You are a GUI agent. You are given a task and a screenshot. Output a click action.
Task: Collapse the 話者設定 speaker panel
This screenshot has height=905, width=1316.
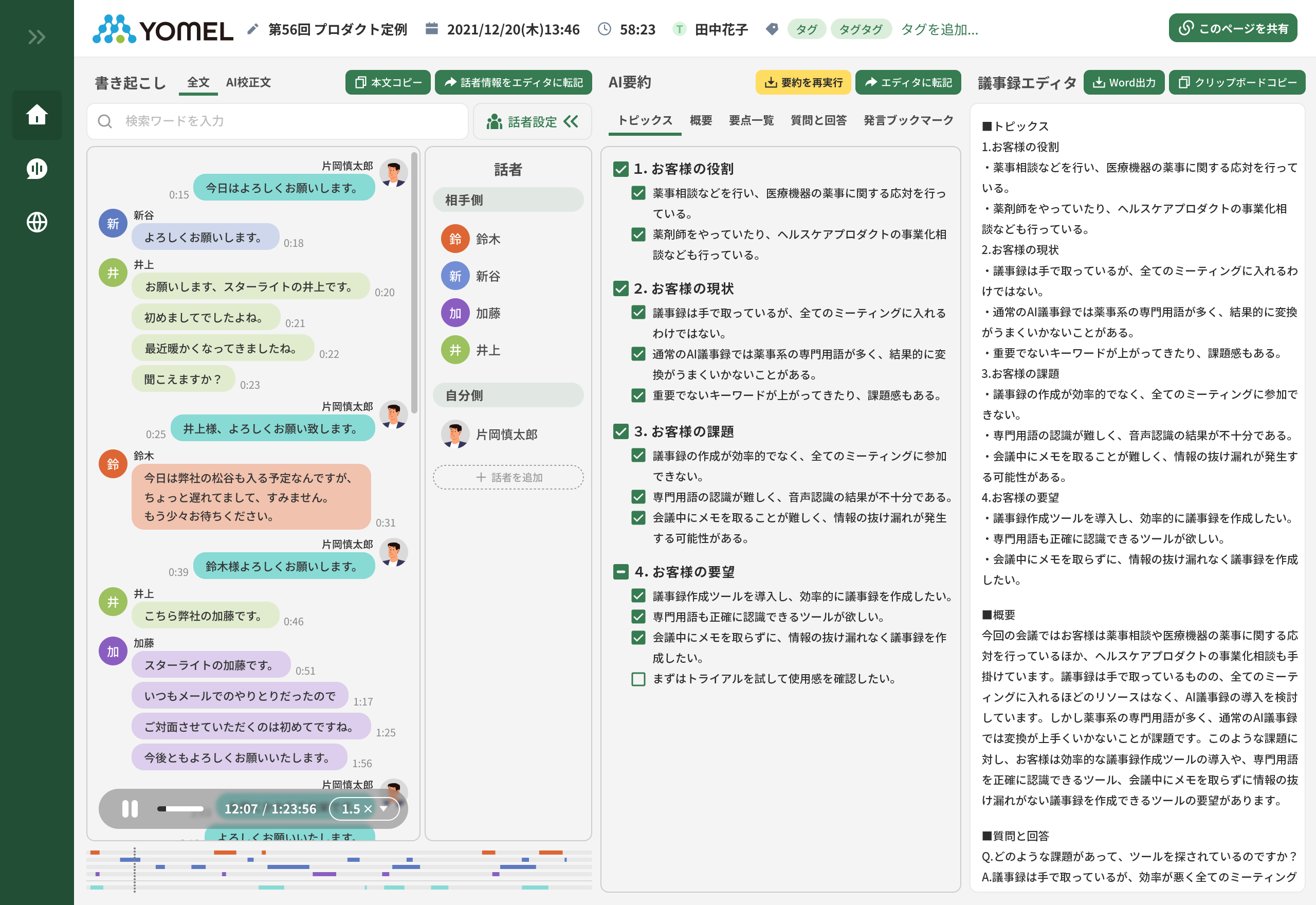pos(571,121)
